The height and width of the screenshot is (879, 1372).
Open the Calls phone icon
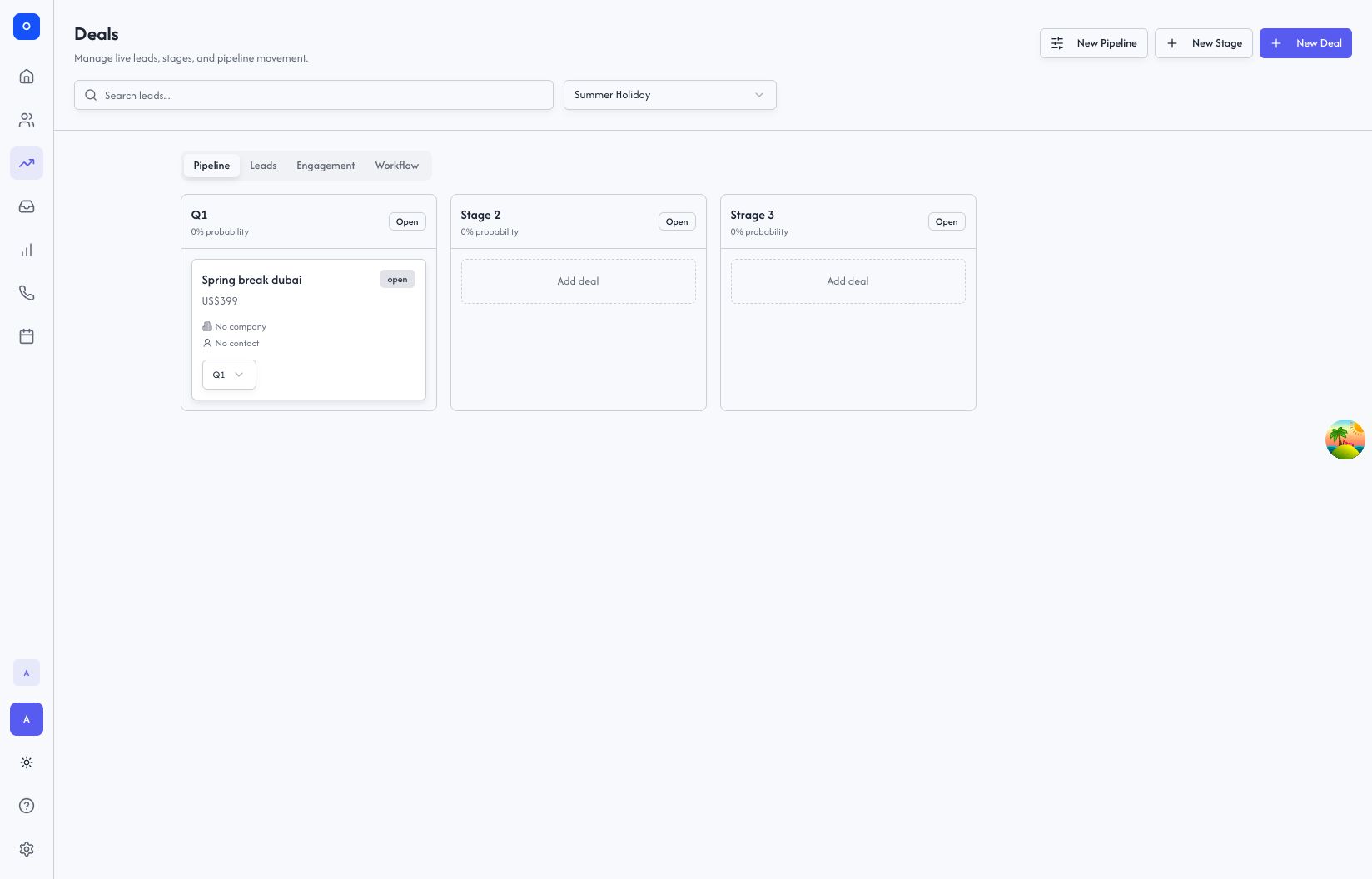coord(27,293)
